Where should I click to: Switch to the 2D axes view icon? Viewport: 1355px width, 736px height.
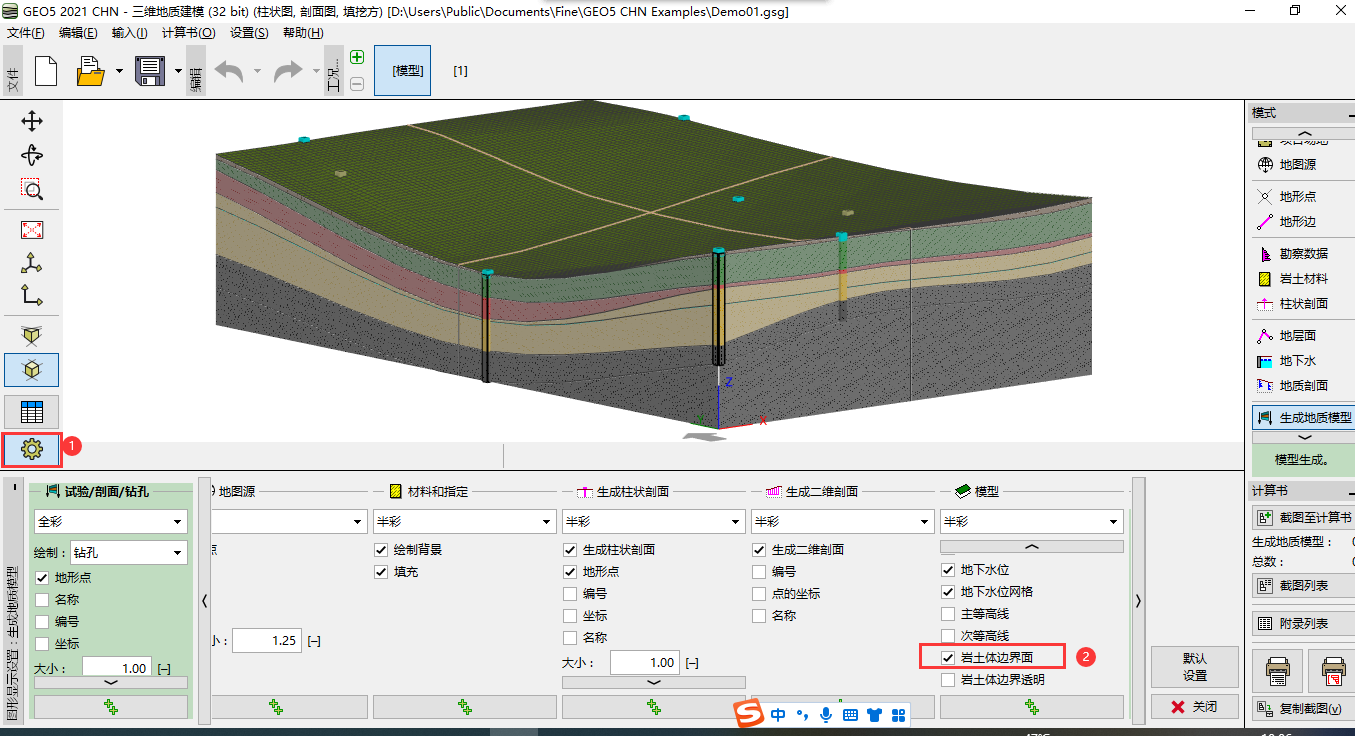[x=32, y=296]
